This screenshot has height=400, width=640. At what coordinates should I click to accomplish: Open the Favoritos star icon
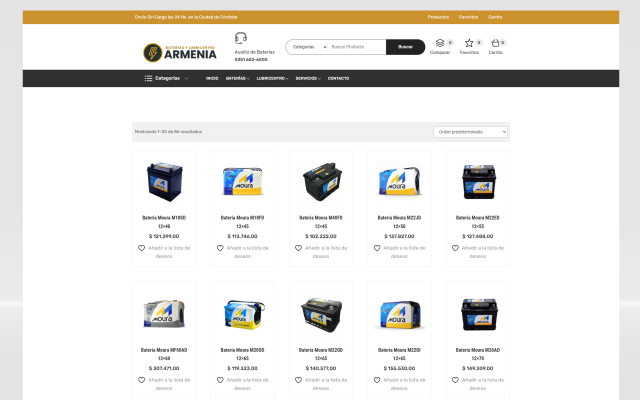tap(469, 43)
